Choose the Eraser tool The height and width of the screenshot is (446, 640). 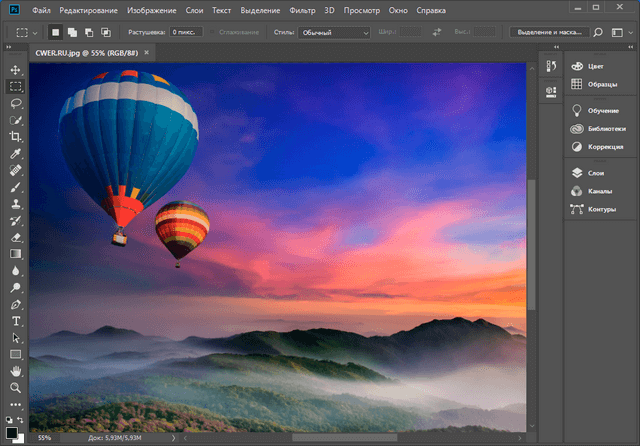pos(16,237)
